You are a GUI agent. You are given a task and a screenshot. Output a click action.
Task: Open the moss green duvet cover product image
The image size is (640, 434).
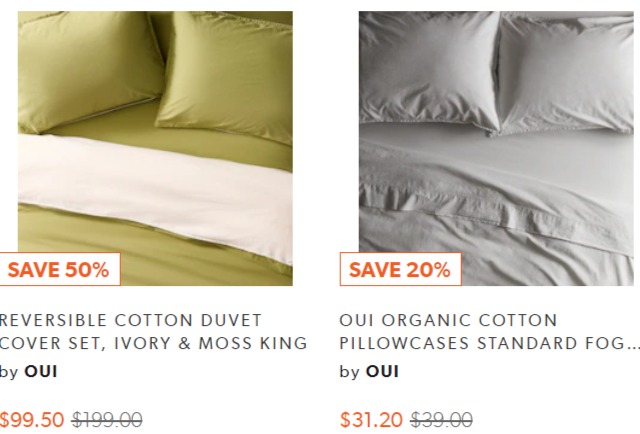click(x=155, y=148)
